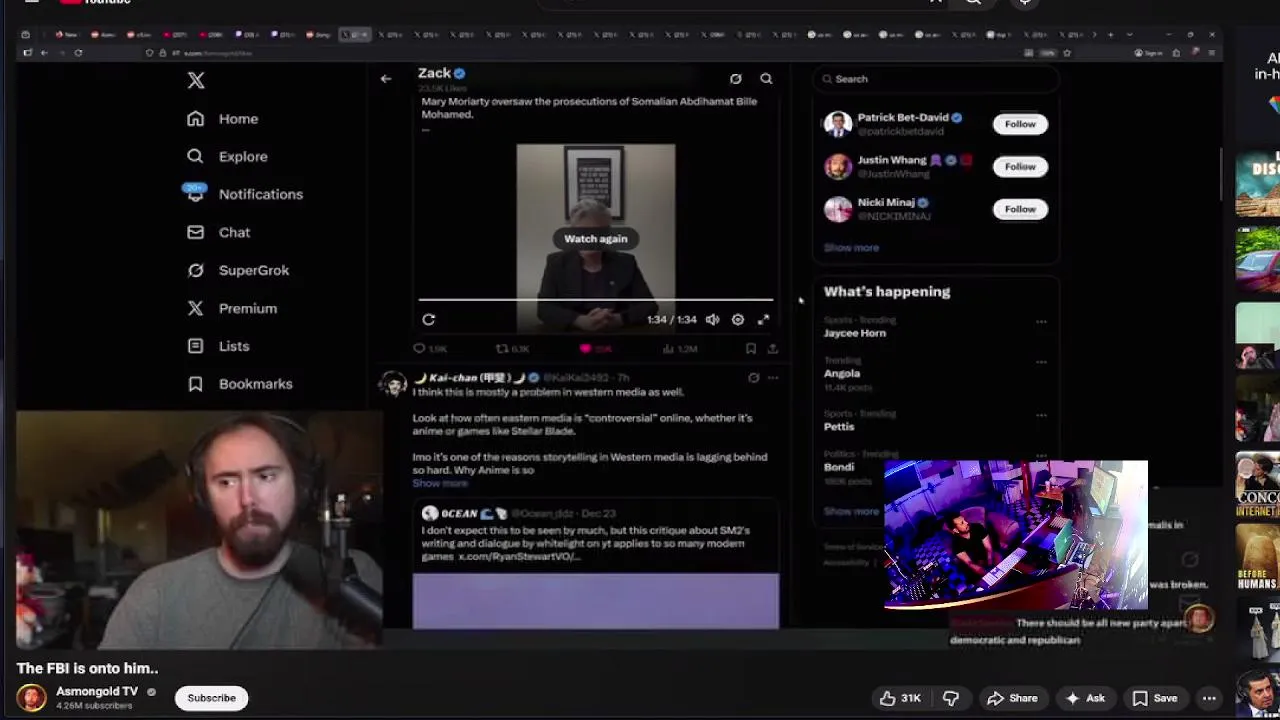Screen dimensions: 1280x720
Task: Follow Justin Whang
Action: tap(1020, 167)
